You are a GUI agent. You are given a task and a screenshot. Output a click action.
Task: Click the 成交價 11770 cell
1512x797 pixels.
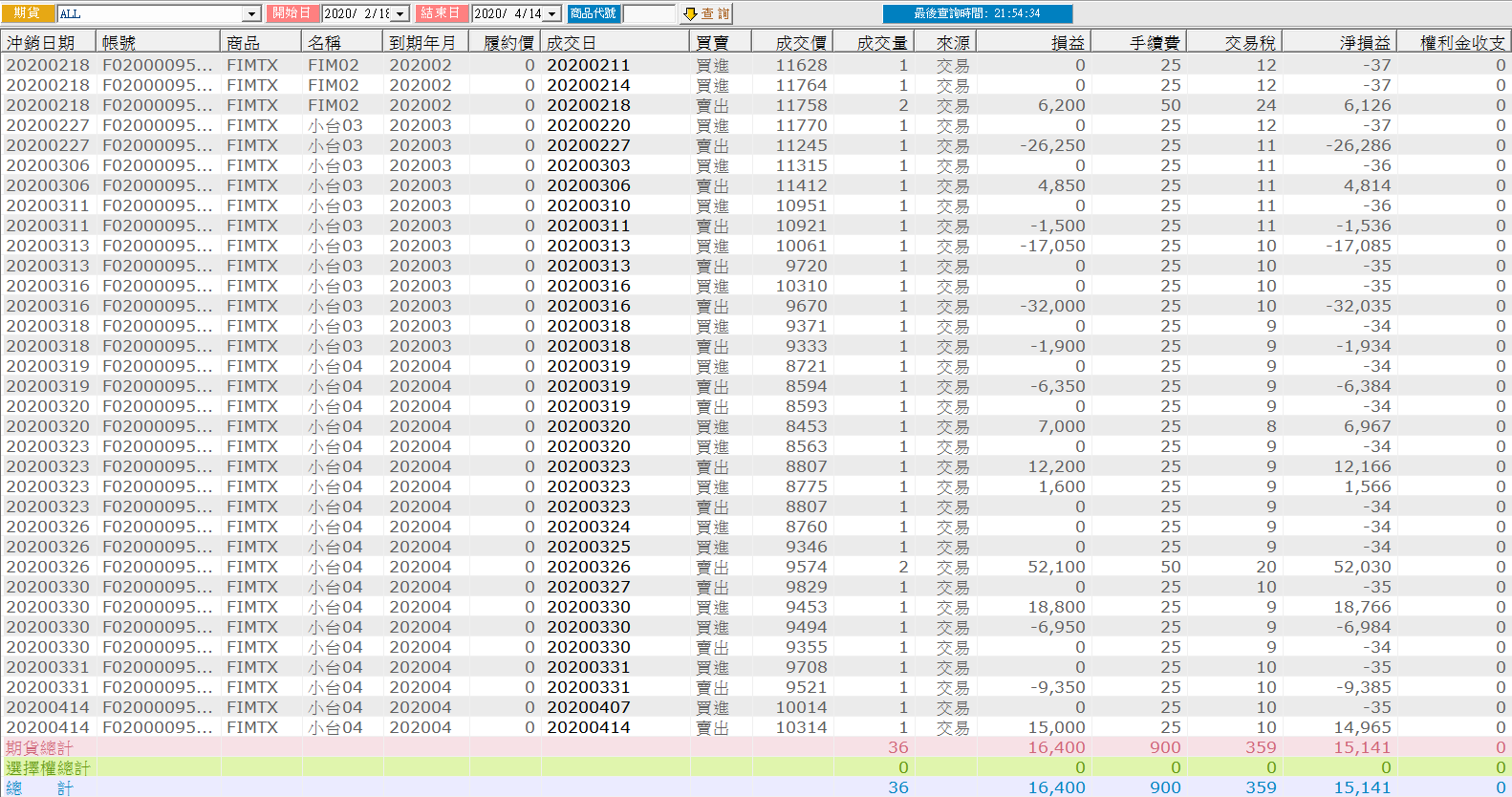pyautogui.click(x=801, y=125)
